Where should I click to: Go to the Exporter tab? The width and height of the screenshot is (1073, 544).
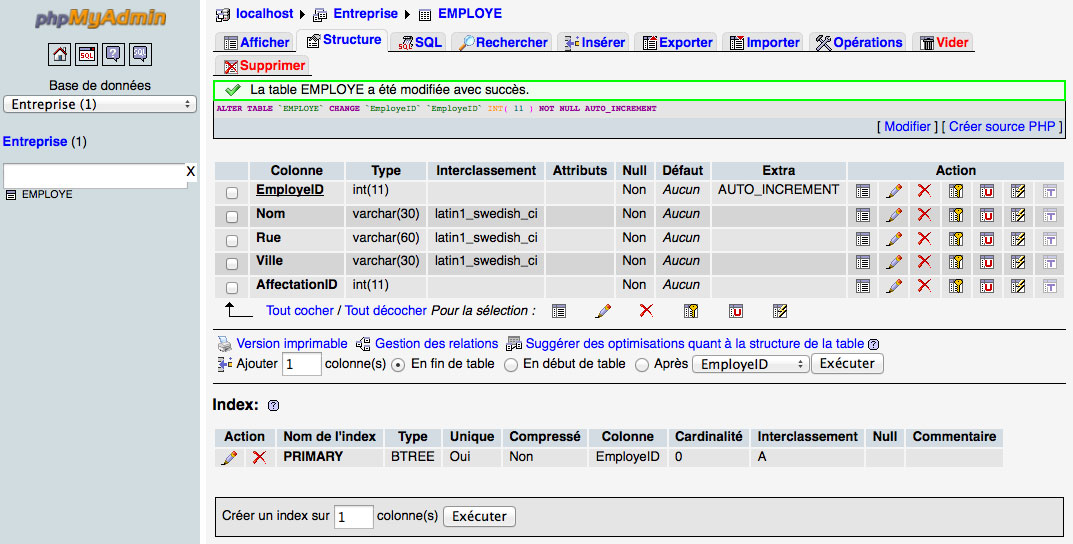676,42
